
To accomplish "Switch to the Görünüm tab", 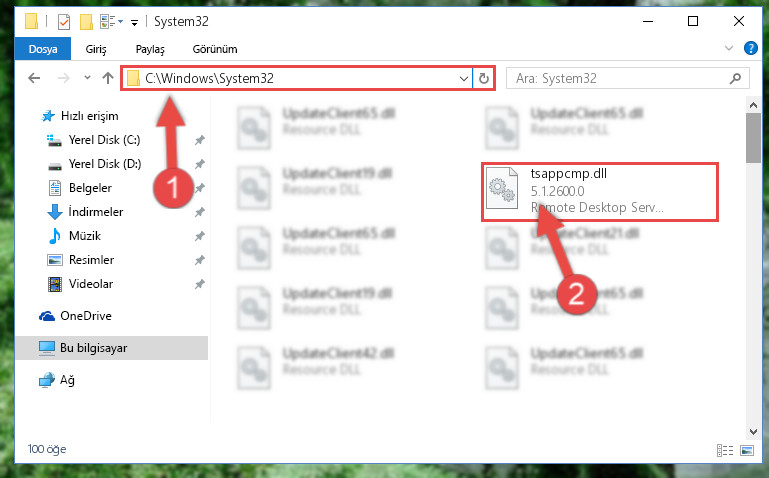I will point(215,49).
